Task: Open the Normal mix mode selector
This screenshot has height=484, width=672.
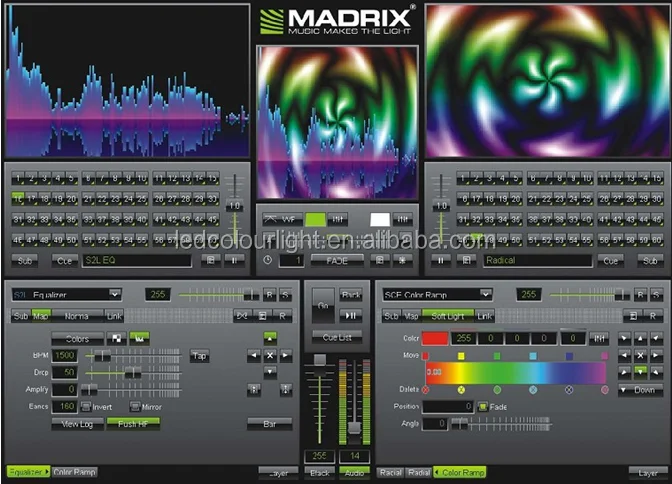Action: [x=77, y=316]
